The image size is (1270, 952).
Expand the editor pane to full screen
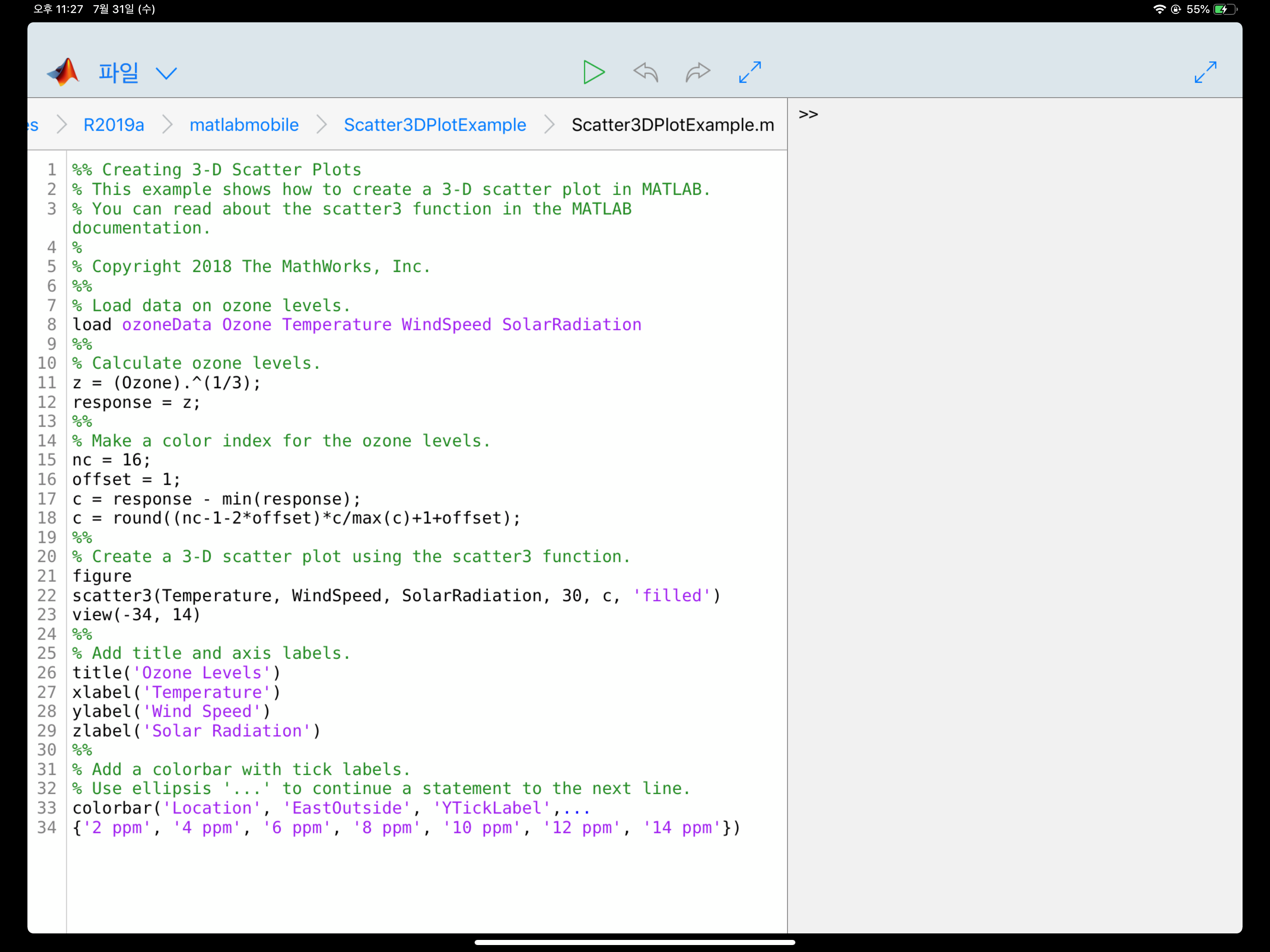750,73
